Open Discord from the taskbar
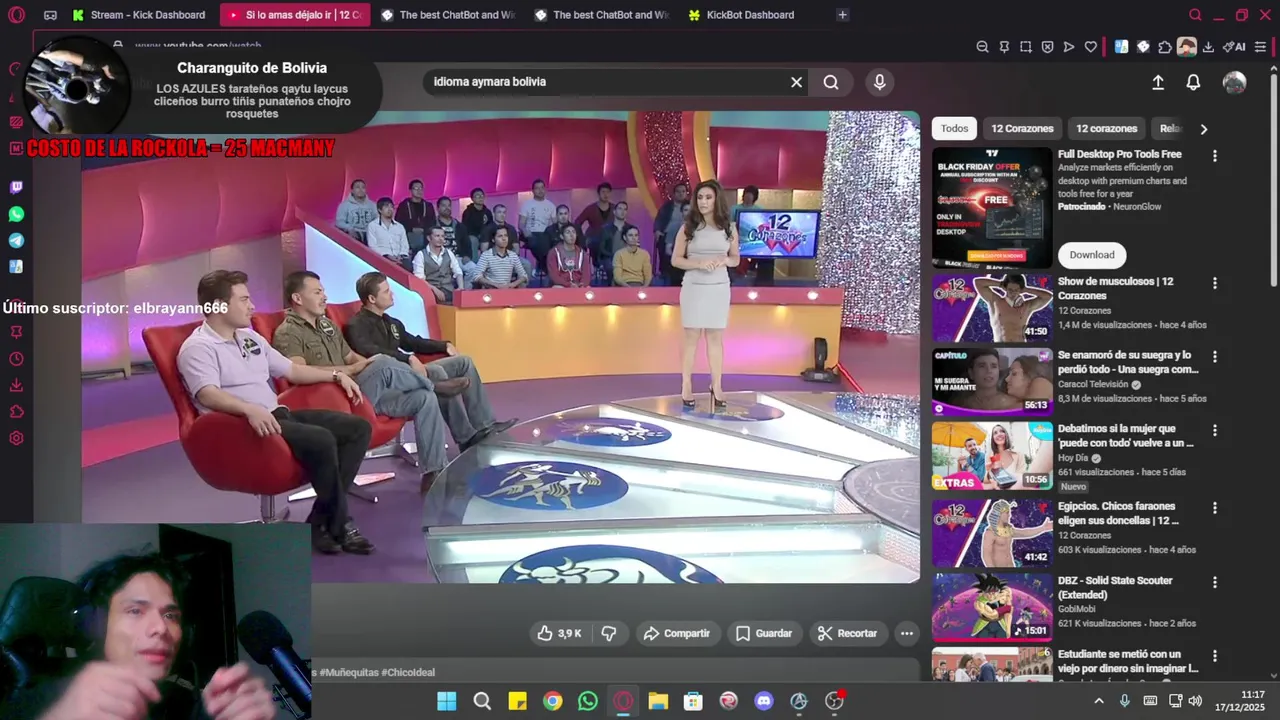Image resolution: width=1280 pixels, height=720 pixels. (x=764, y=701)
